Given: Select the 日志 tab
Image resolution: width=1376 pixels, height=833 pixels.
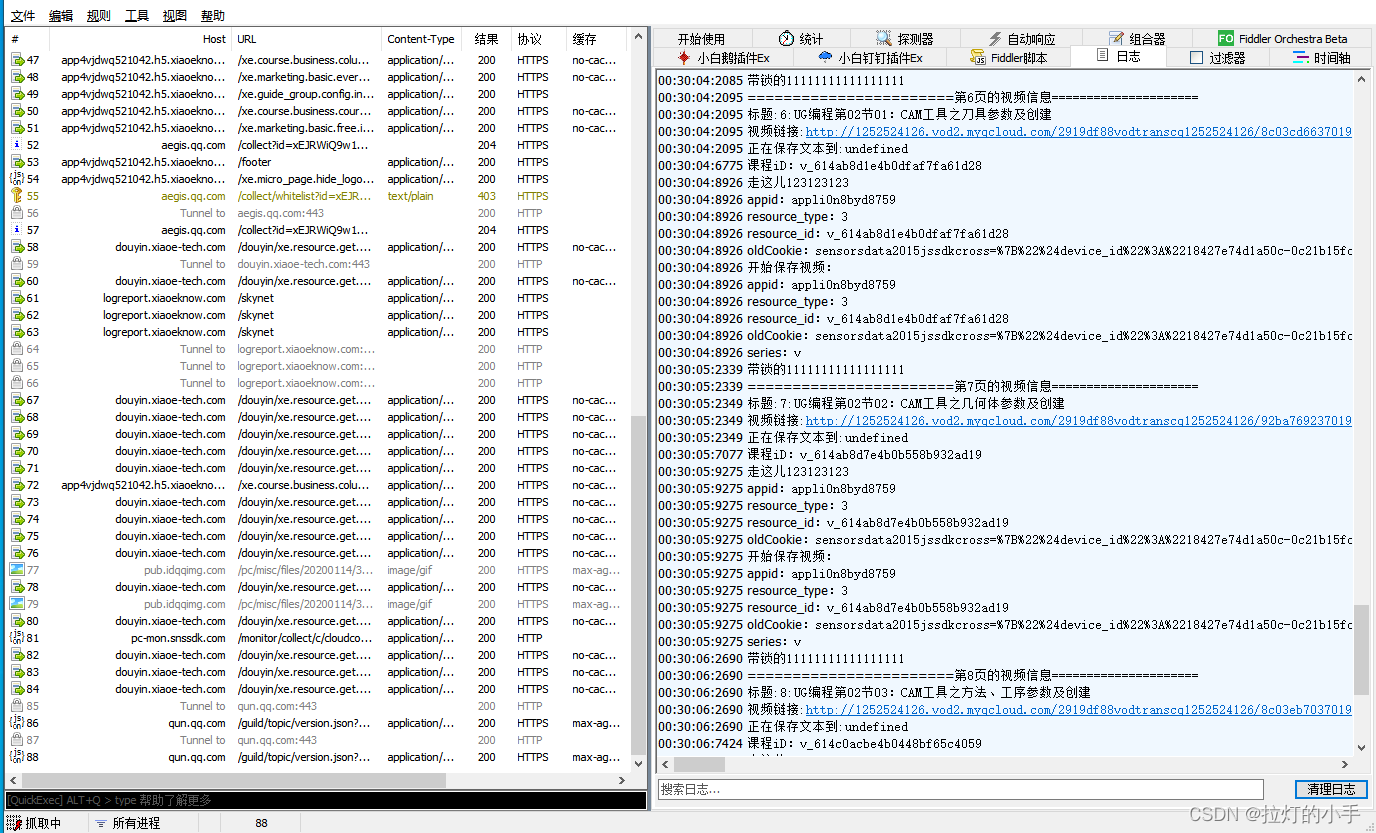Looking at the screenshot, I should pos(1118,57).
